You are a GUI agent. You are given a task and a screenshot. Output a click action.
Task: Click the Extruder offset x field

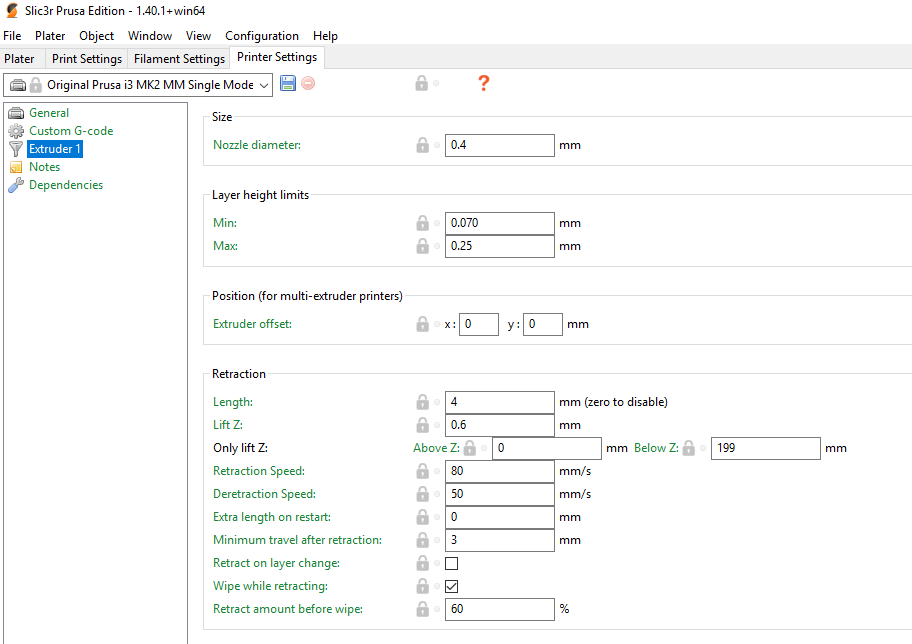coord(479,324)
